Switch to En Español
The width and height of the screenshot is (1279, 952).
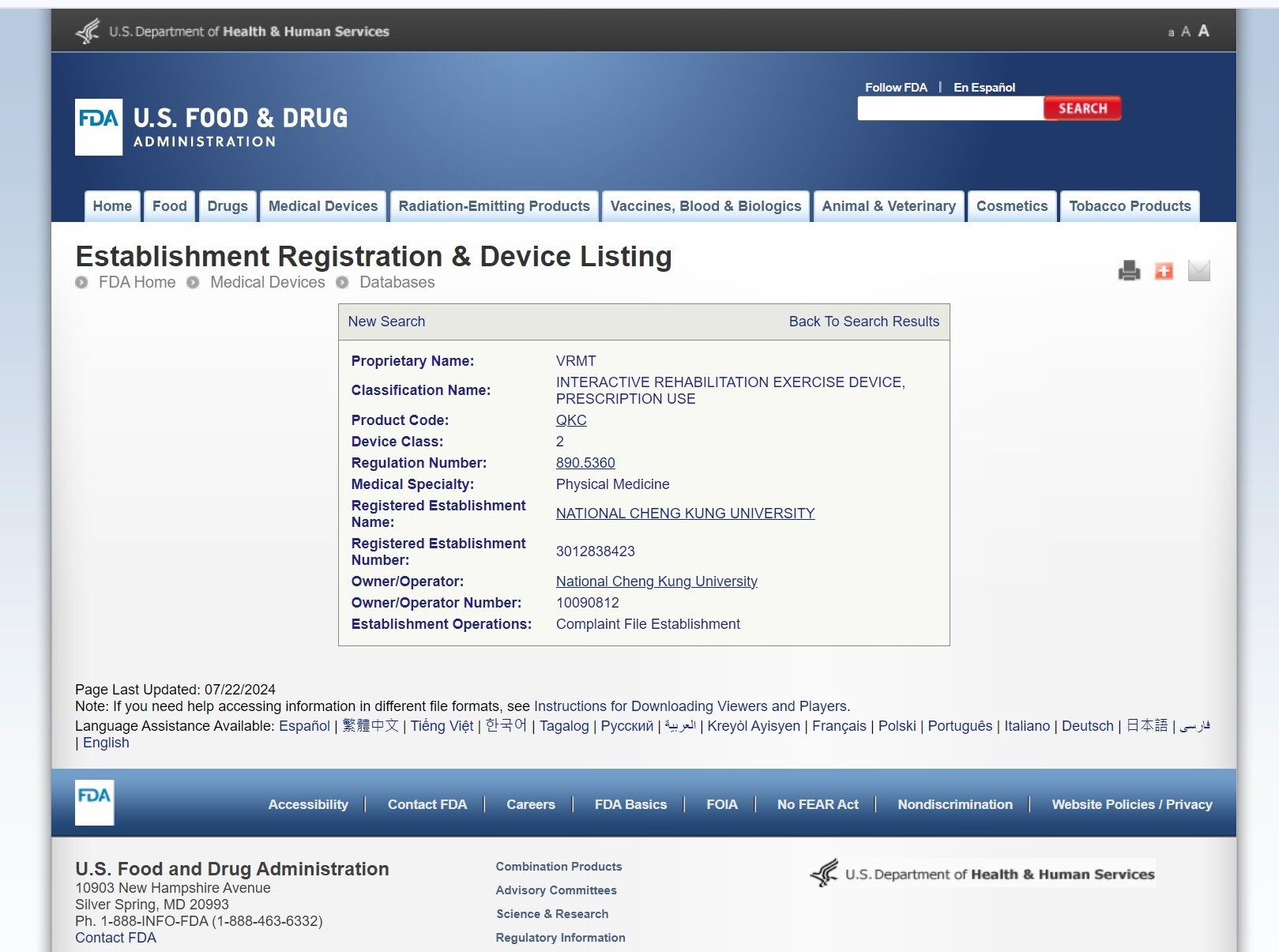984,88
